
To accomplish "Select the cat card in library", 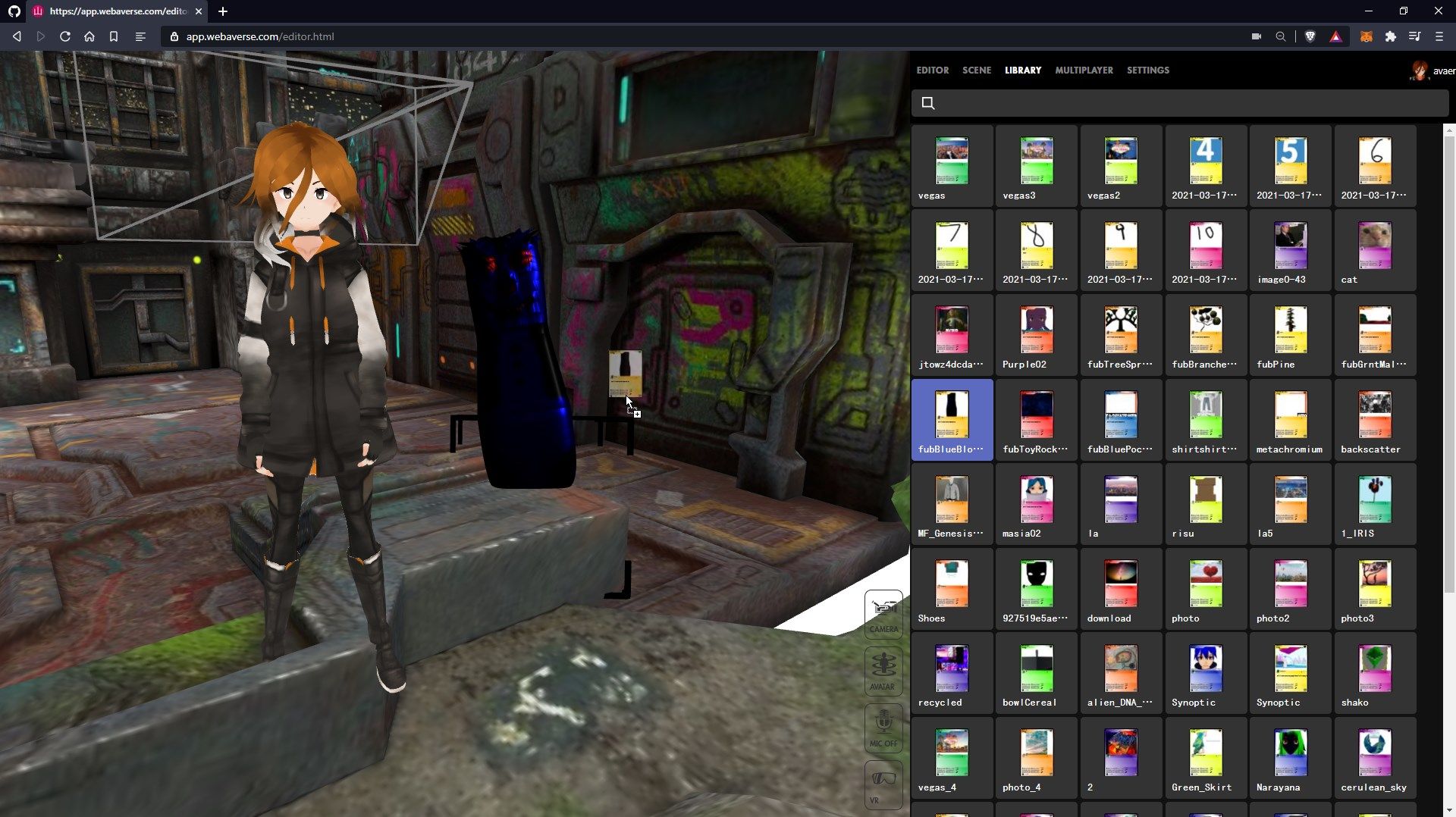I will tap(1374, 251).
